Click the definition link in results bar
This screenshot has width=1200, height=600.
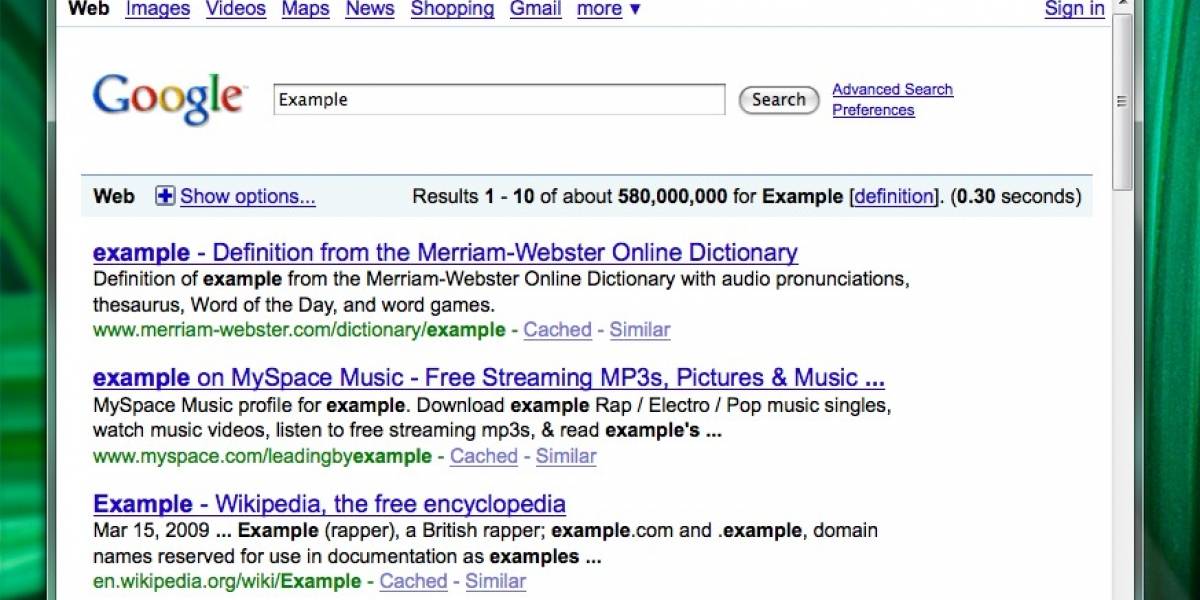(894, 196)
